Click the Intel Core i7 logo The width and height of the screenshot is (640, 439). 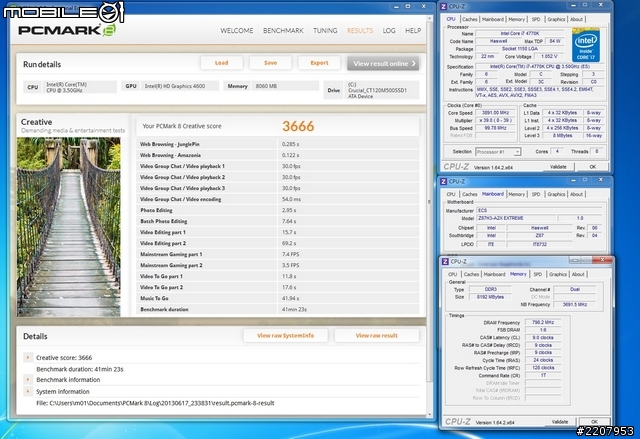tap(586, 45)
